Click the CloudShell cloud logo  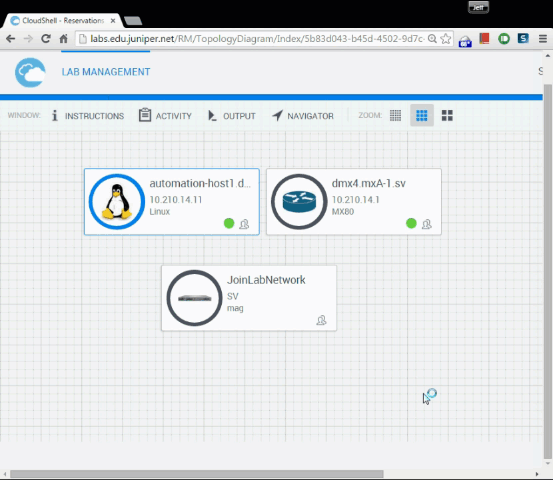pos(30,72)
